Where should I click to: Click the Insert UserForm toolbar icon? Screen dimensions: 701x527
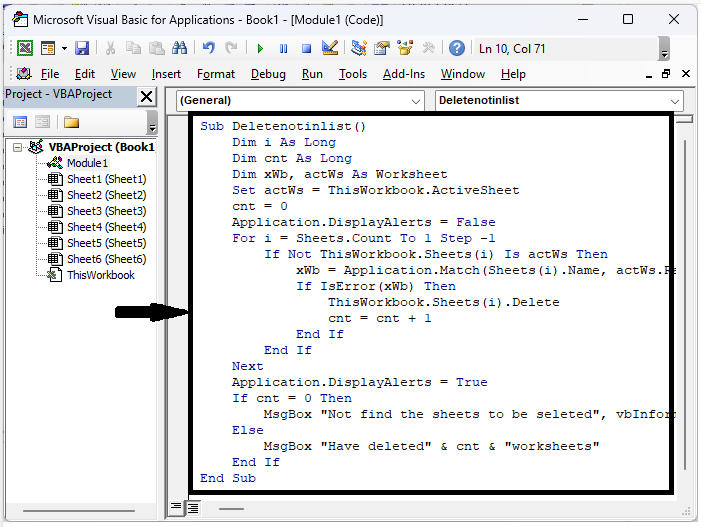coord(48,48)
